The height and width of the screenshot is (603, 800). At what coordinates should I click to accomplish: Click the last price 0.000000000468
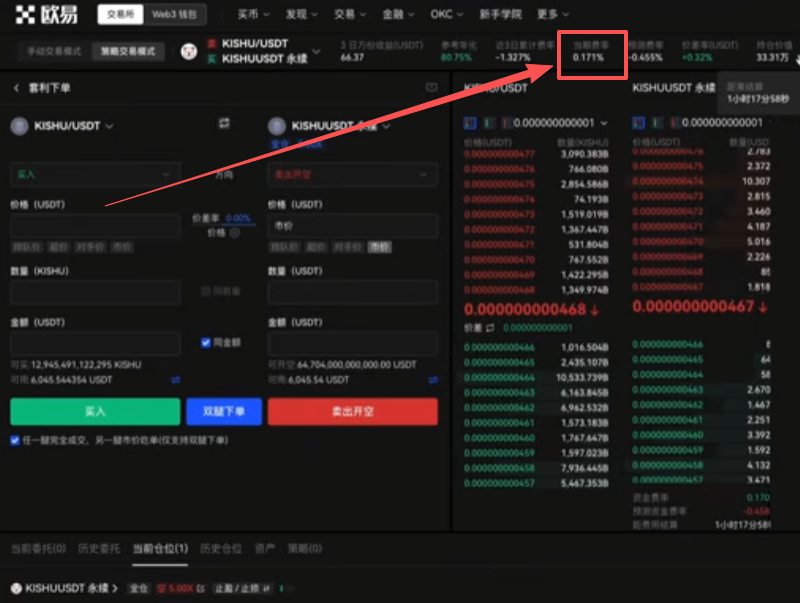point(525,309)
